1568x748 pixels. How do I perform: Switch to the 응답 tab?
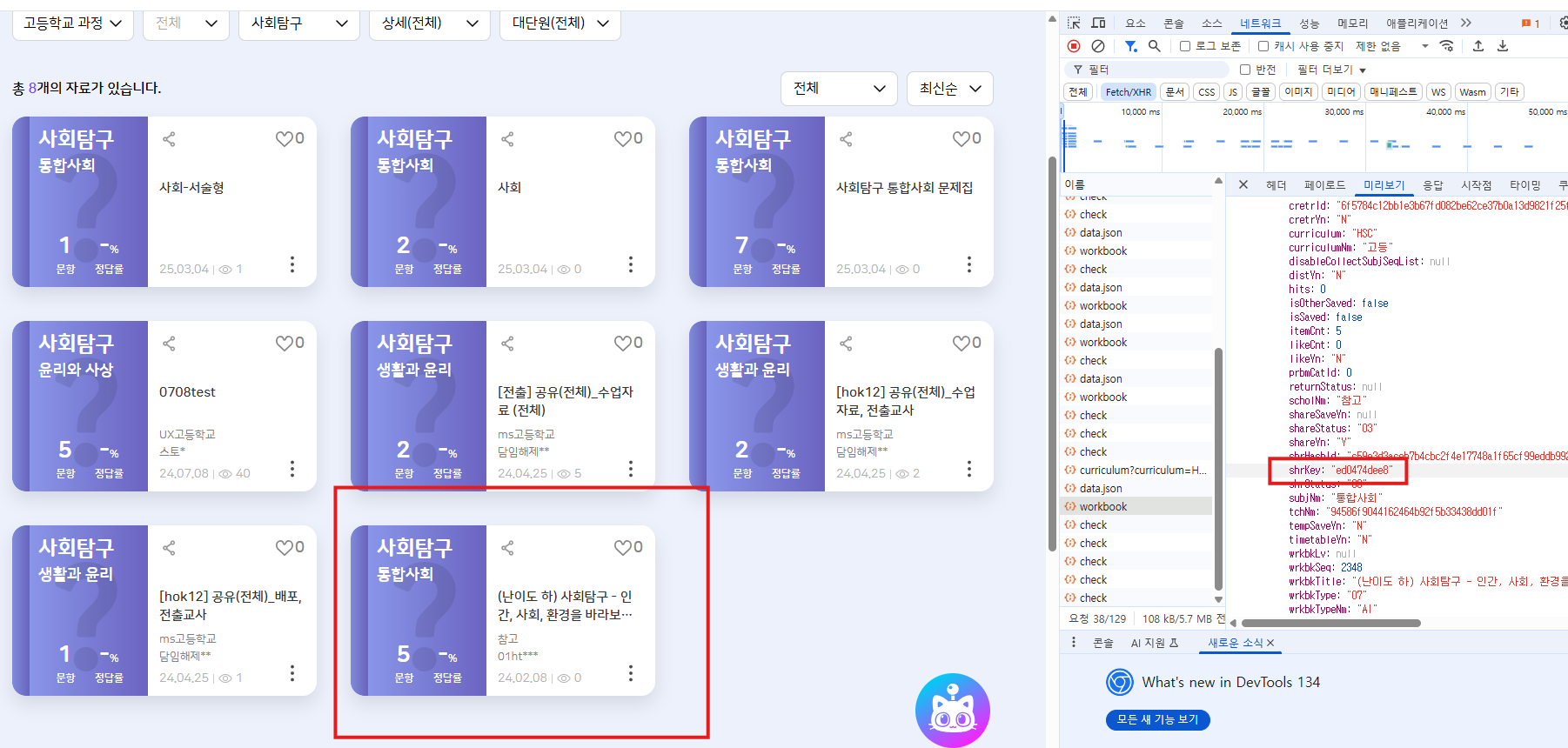(1432, 185)
